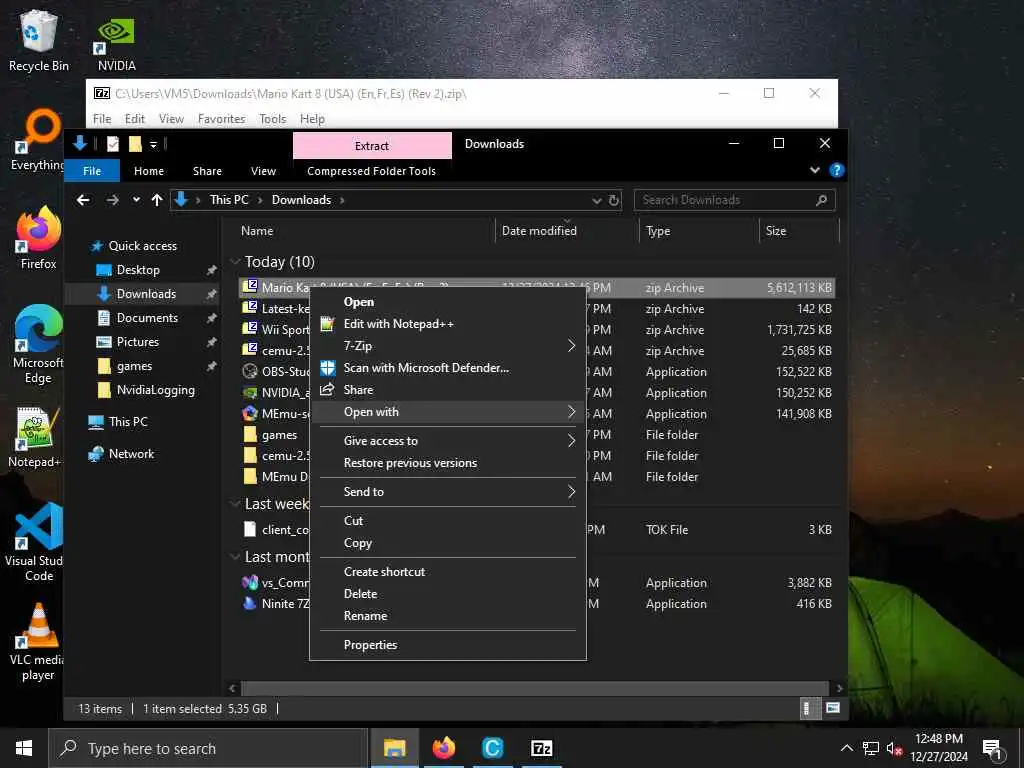
Task: Click the horizontal scrollbar track
Action: [534, 688]
